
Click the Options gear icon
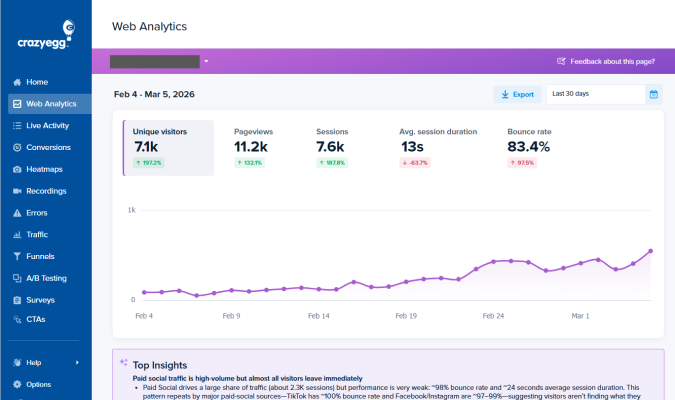[17, 384]
